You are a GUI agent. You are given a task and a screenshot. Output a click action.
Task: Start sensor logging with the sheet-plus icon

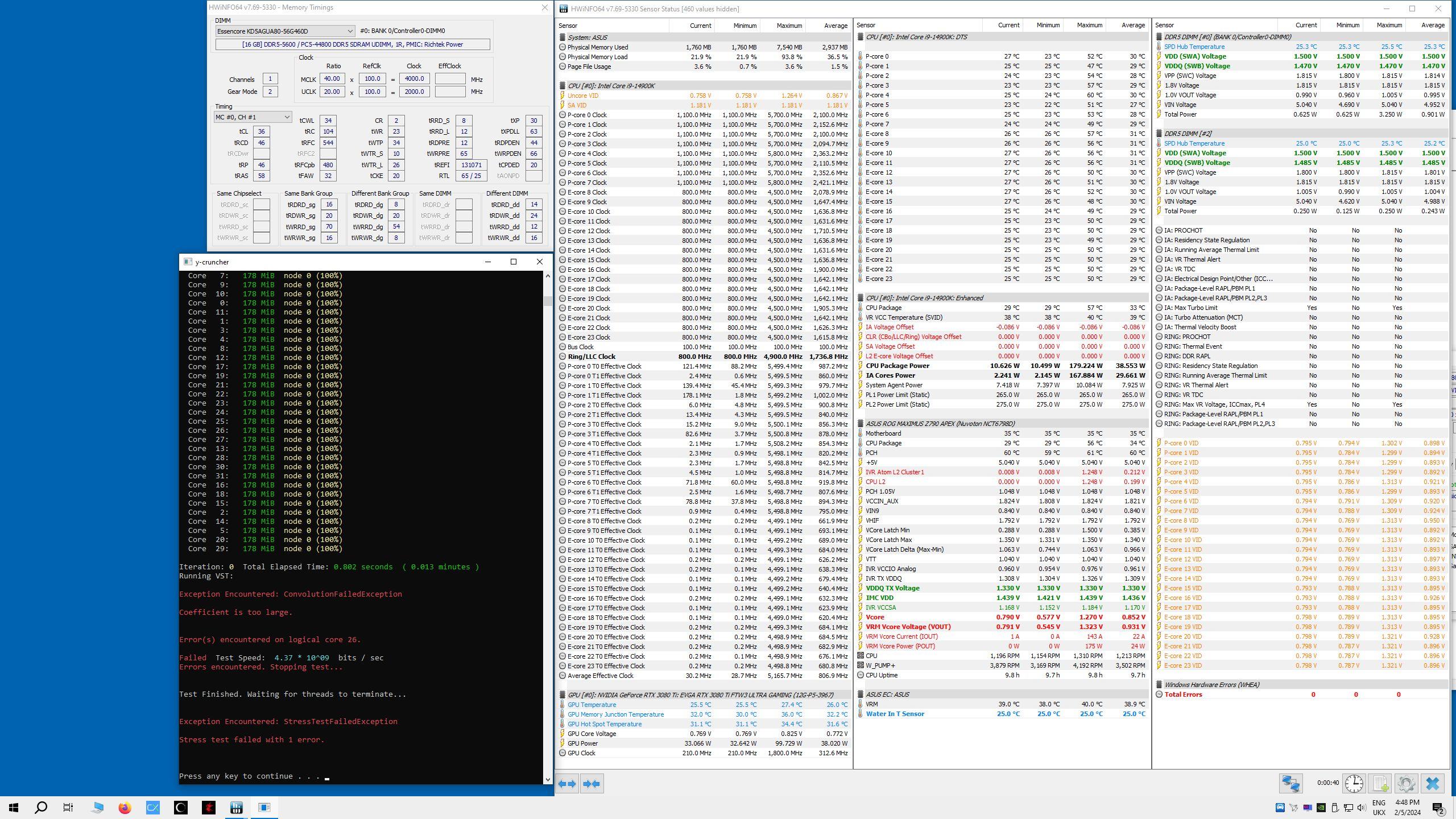pyautogui.click(x=1380, y=783)
